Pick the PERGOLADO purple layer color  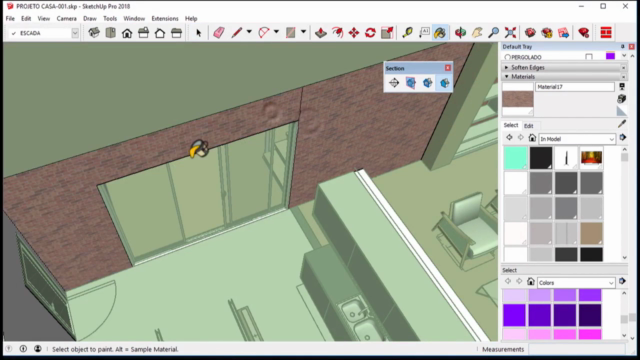610,57
